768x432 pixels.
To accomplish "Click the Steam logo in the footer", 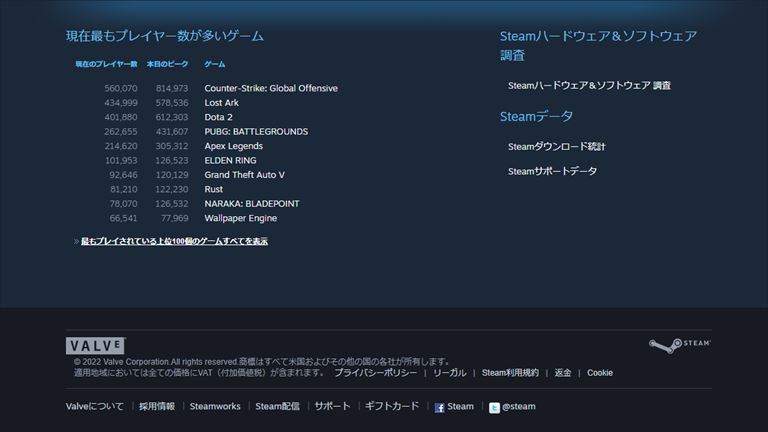I will (x=680, y=345).
